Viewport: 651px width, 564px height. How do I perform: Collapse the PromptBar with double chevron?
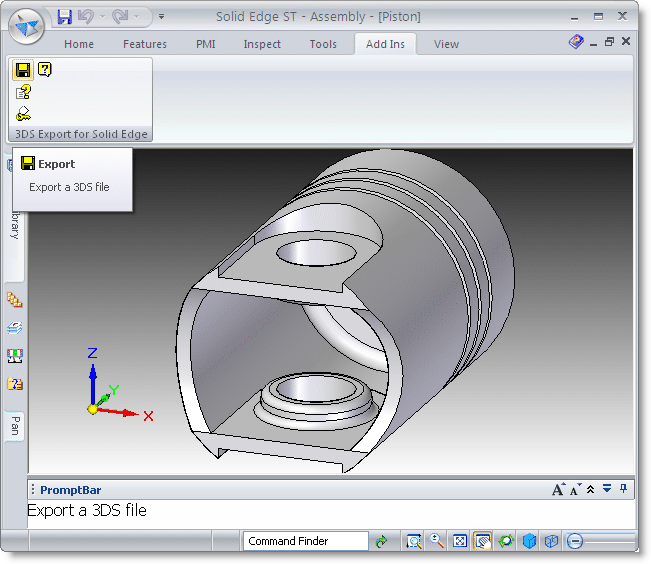(x=590, y=489)
